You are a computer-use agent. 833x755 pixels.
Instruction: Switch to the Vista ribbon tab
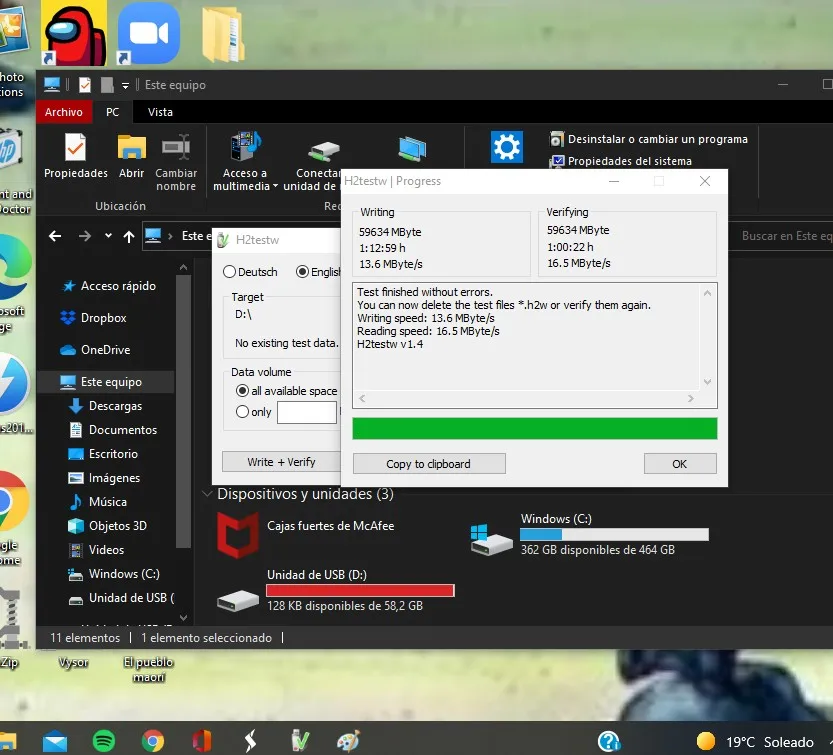click(160, 113)
